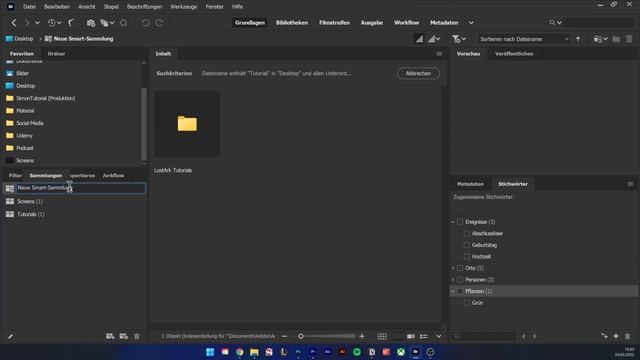Click the edit smart collection pencil icon

tap(11, 336)
